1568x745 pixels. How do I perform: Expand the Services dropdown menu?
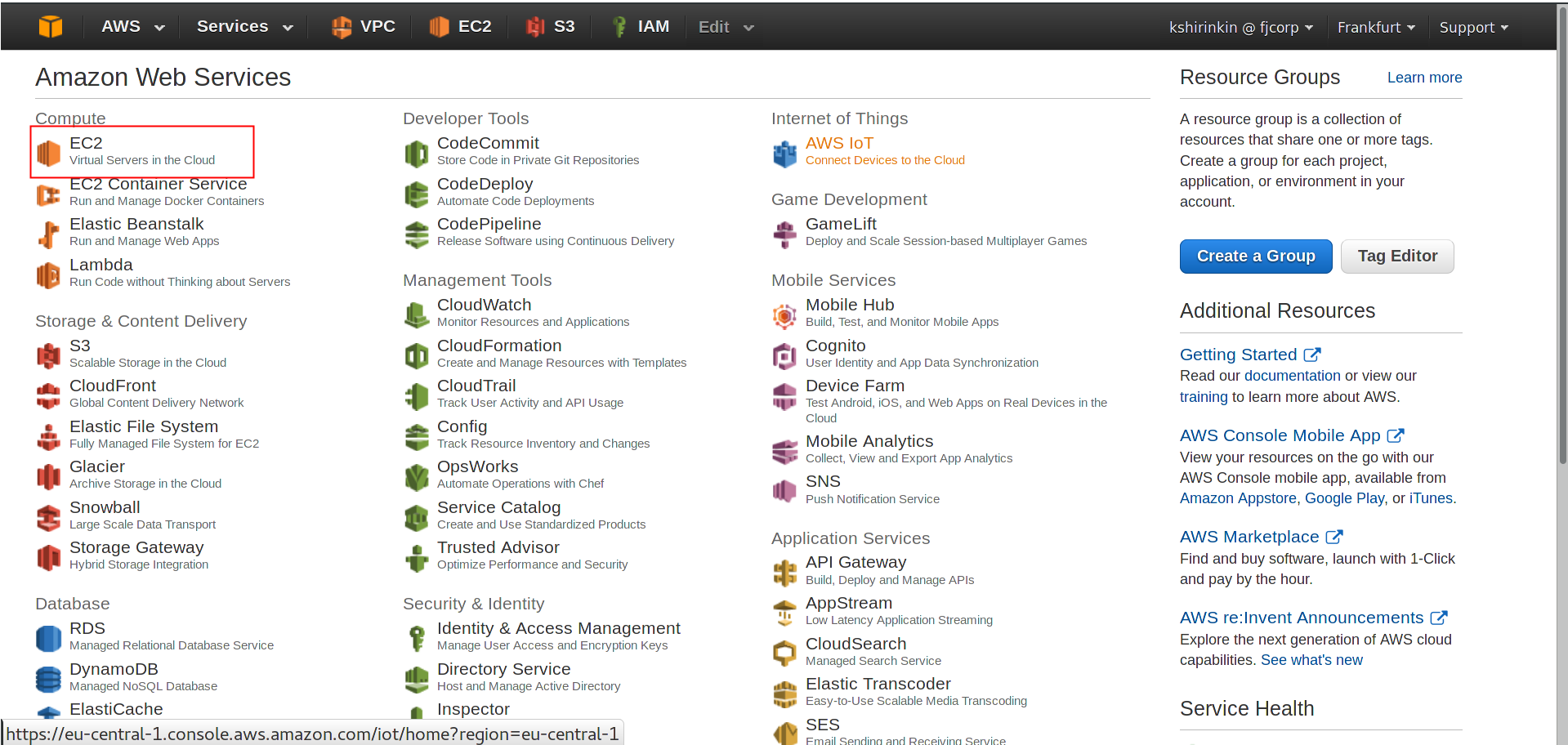245,27
